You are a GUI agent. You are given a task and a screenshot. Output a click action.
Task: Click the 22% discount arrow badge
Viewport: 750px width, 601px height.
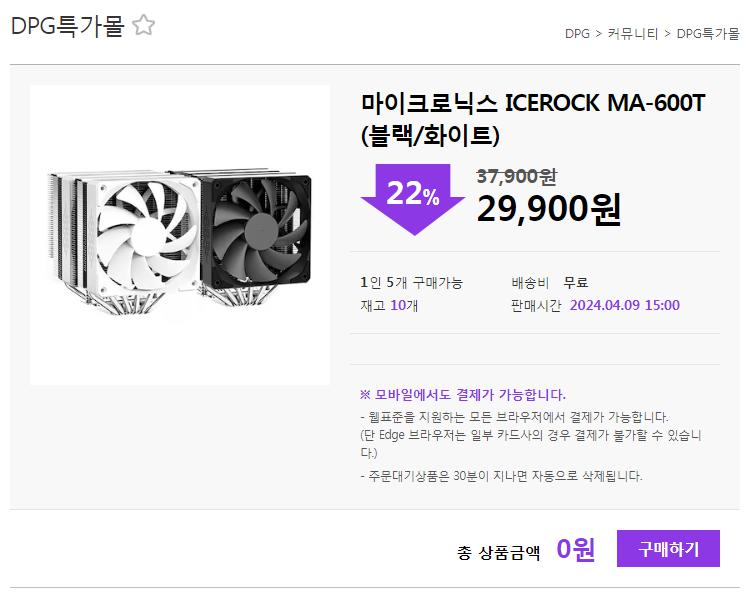413,199
